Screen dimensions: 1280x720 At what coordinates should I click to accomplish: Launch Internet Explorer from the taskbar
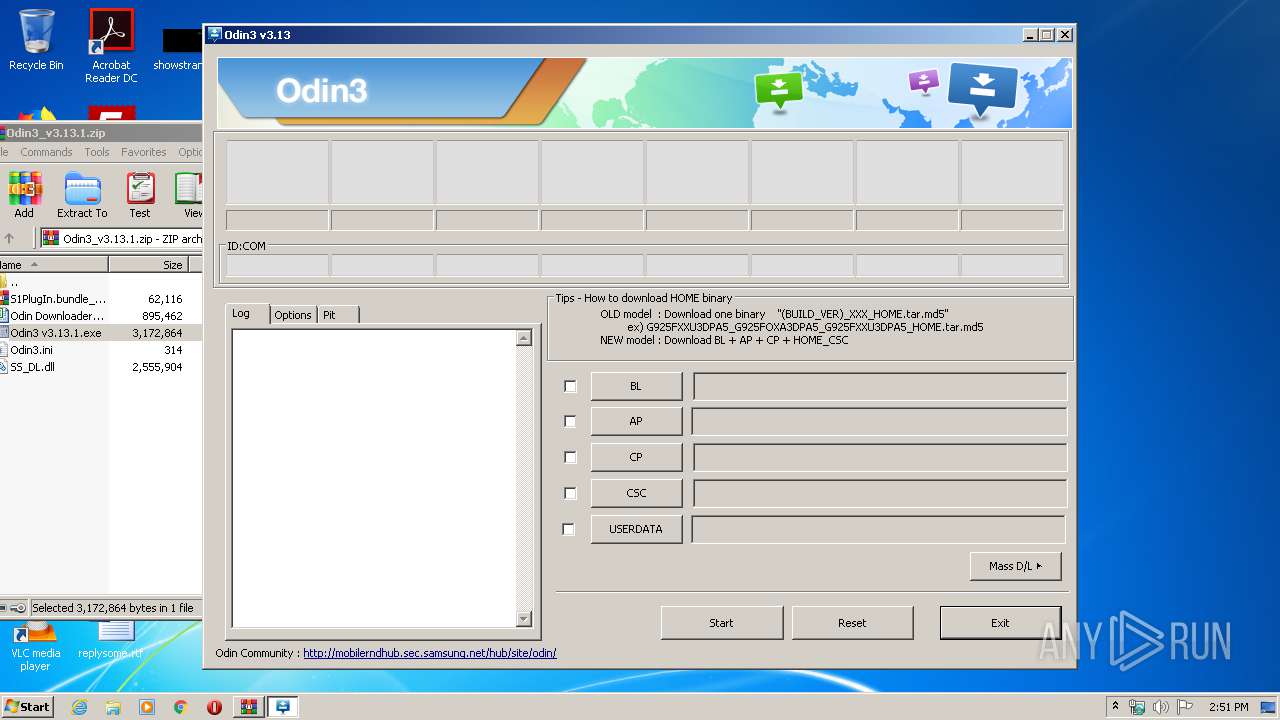coord(80,707)
